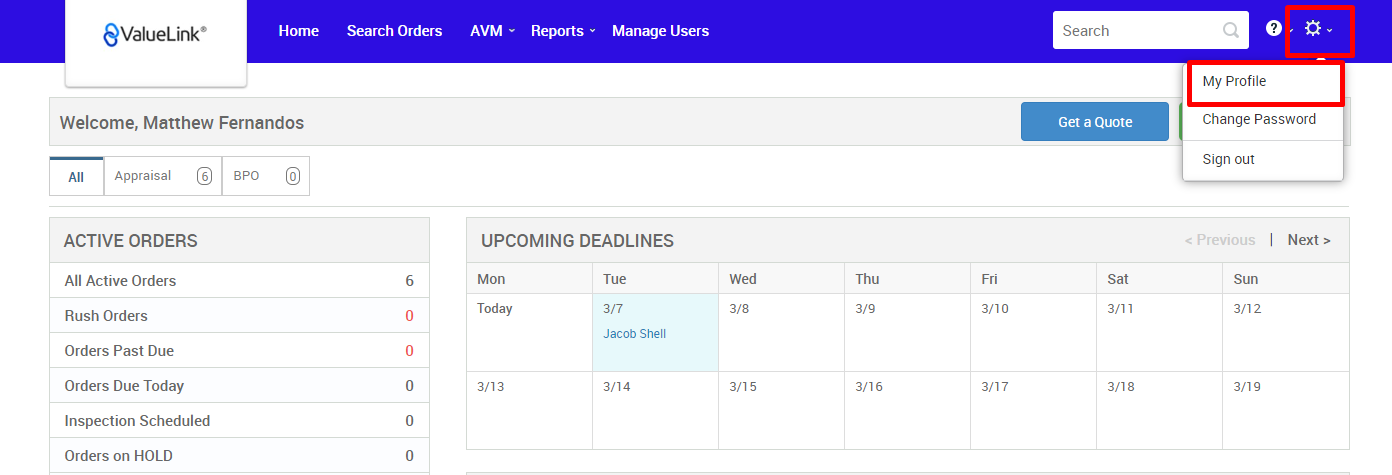Select the All orders tab
Viewport: 1392px width, 475px height.
pyautogui.click(x=76, y=177)
